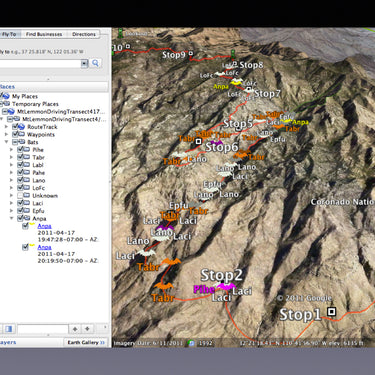Expand the Laci folder
375x375 pixels.
click(11, 203)
